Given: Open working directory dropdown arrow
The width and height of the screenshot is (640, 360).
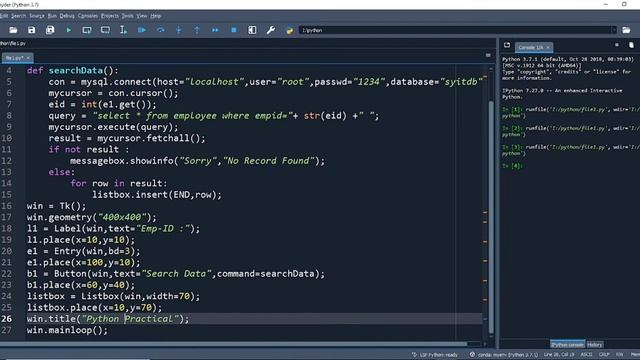Looking at the screenshot, I should pos(613,30).
